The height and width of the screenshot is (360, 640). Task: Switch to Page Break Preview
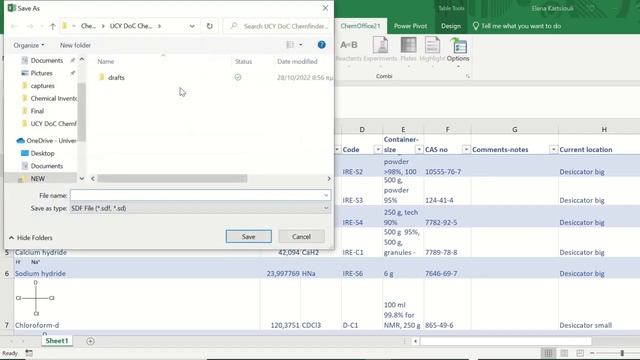click(x=580, y=353)
